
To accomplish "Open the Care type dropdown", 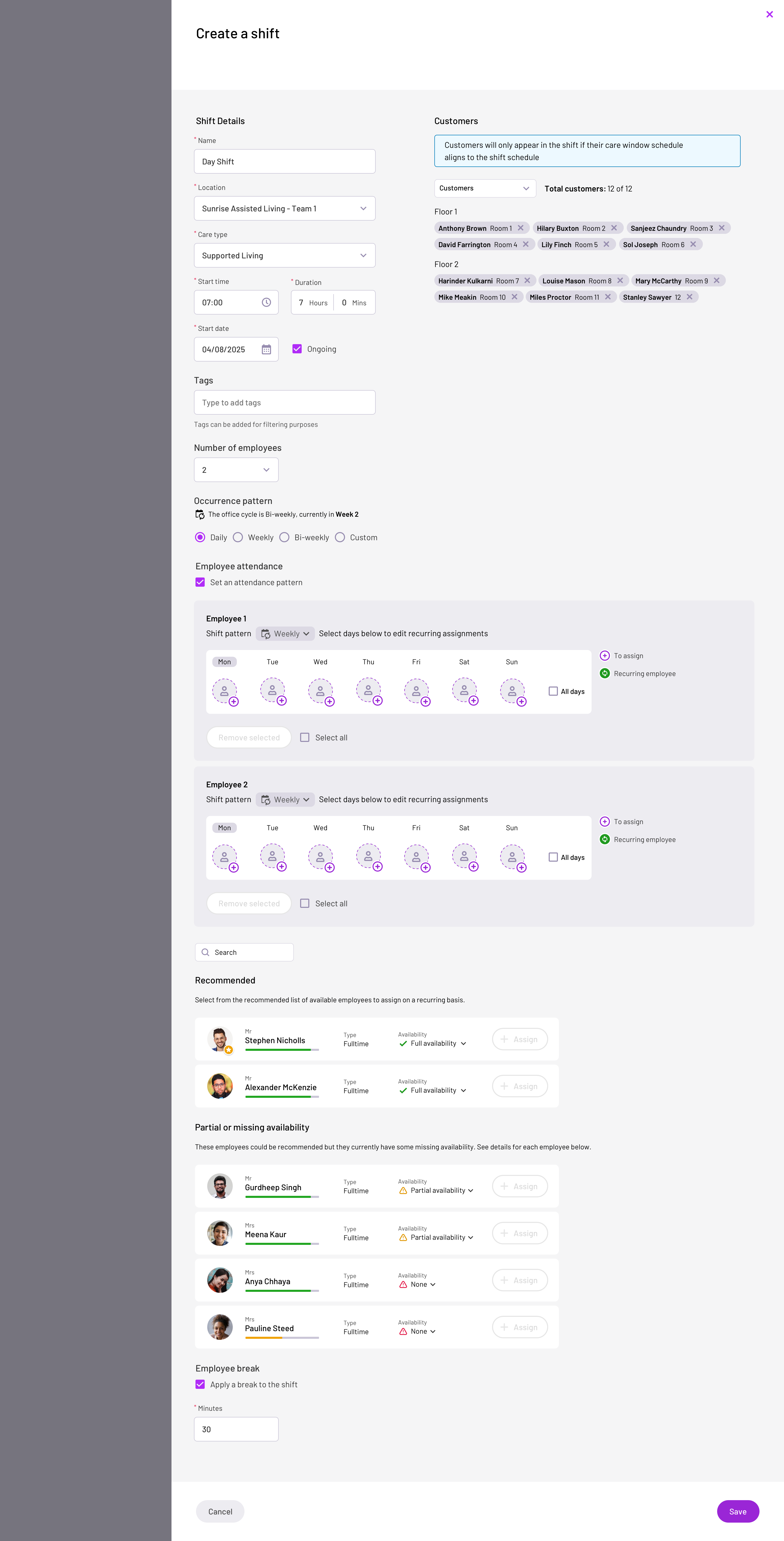I will [285, 256].
